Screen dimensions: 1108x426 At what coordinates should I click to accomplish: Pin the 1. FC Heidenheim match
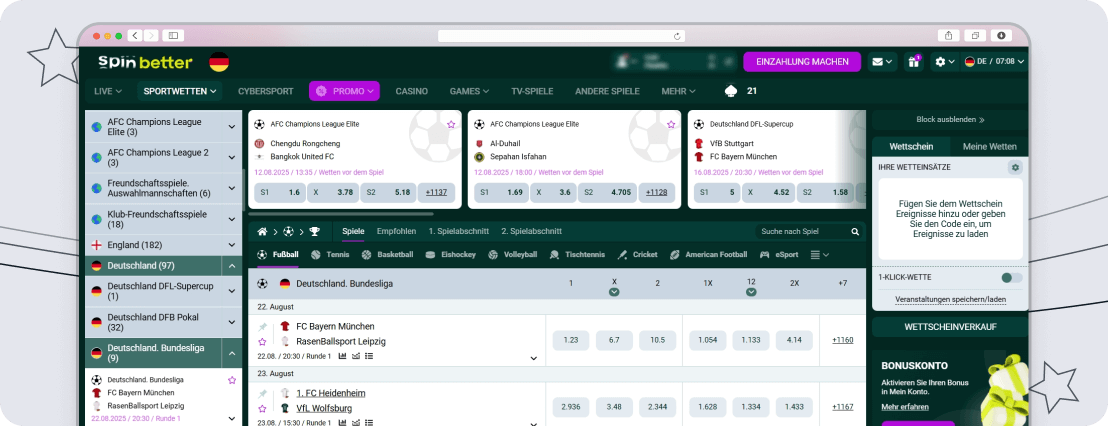click(262, 394)
